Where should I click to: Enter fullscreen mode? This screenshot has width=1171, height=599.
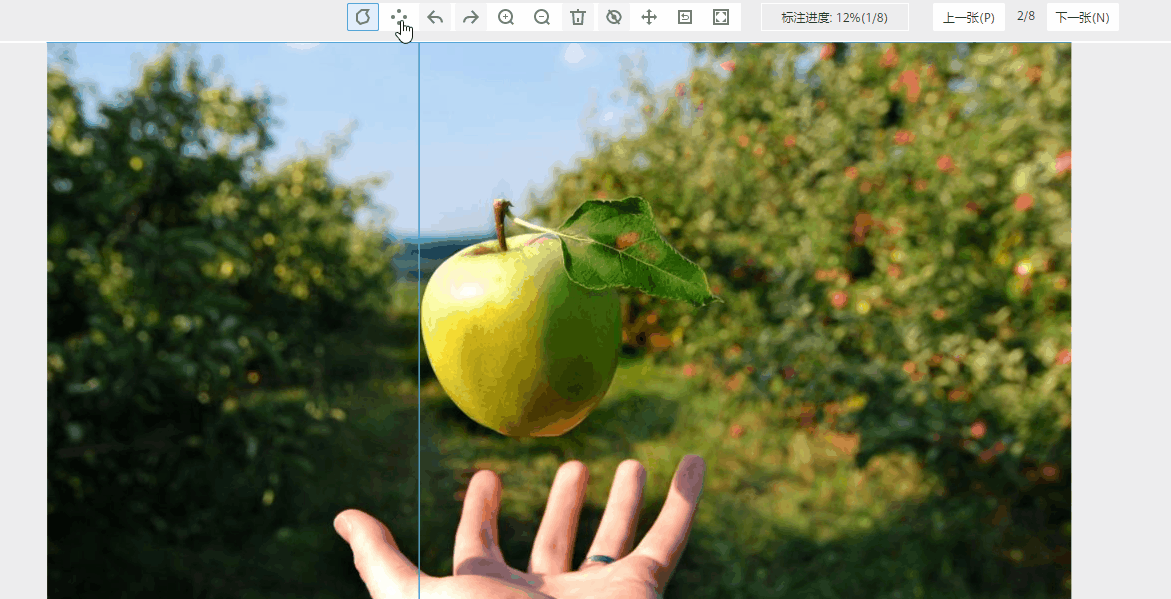tap(721, 17)
